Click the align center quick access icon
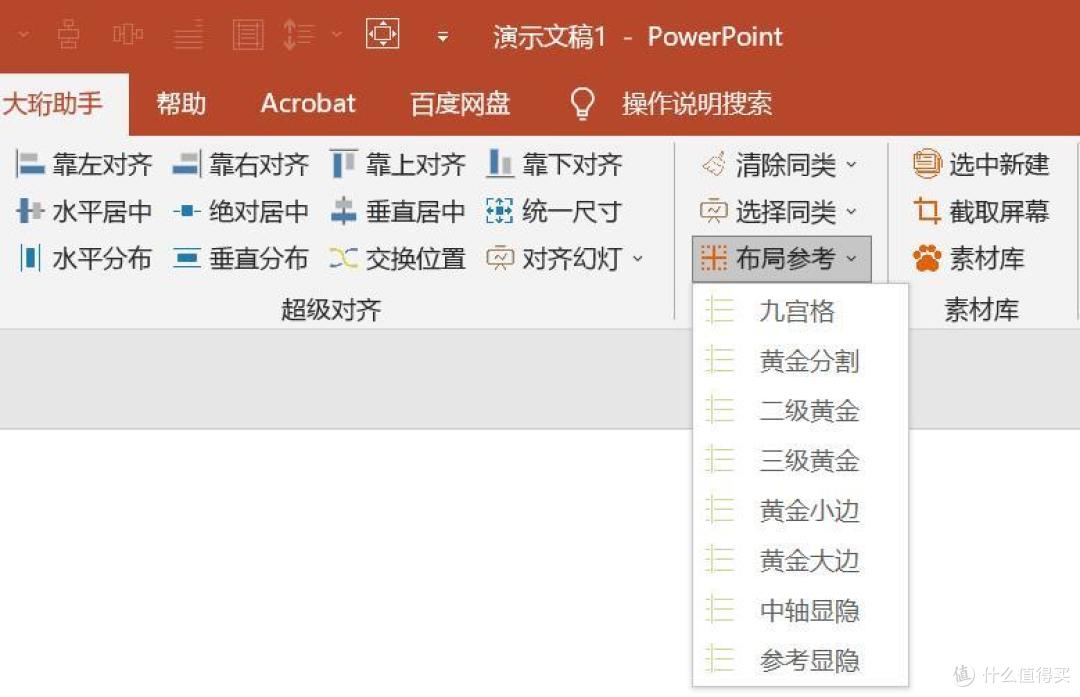This screenshot has height=697, width=1080. [x=68, y=34]
